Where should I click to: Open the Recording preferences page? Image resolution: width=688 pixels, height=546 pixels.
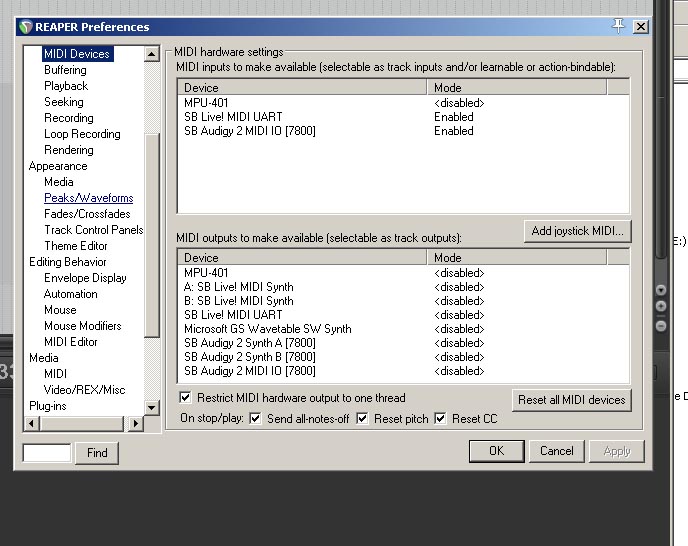pos(69,118)
